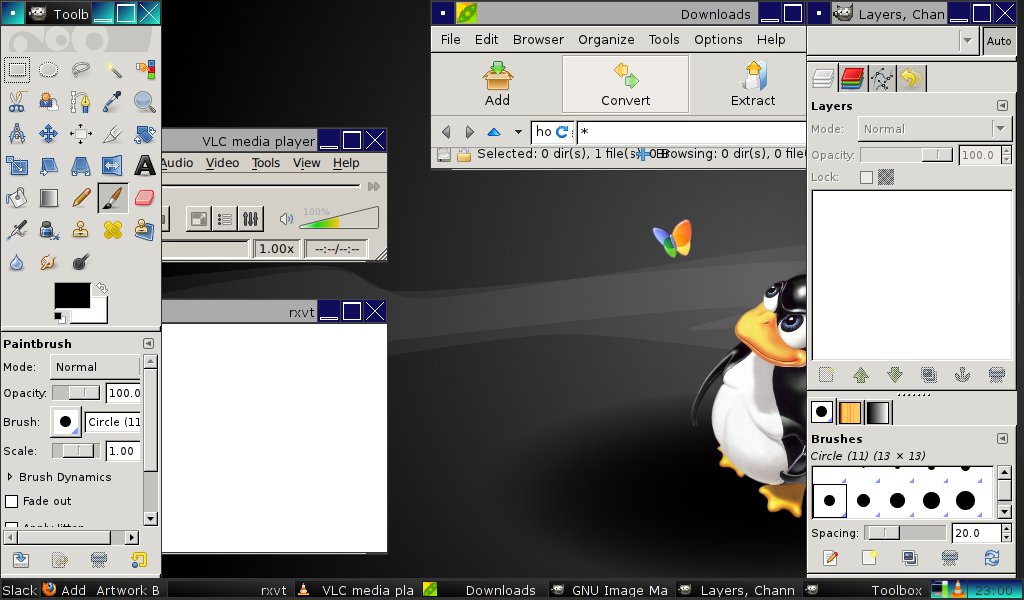Click the 1.00x playback speed label in VLC
Viewport: 1024px width, 600px height.
[x=276, y=249]
